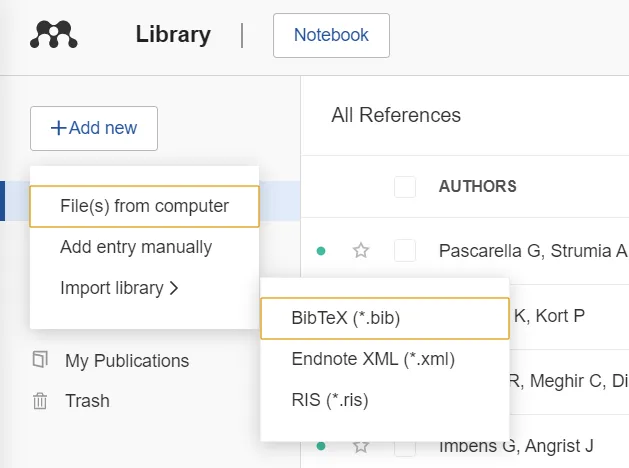629x468 pixels.
Task: Star the Pascarella G, Strumia A reference
Action: tap(361, 251)
